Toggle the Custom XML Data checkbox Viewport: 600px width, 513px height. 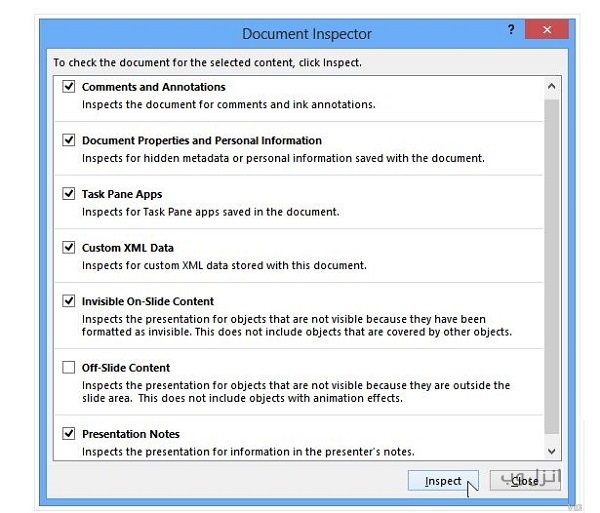click(69, 248)
